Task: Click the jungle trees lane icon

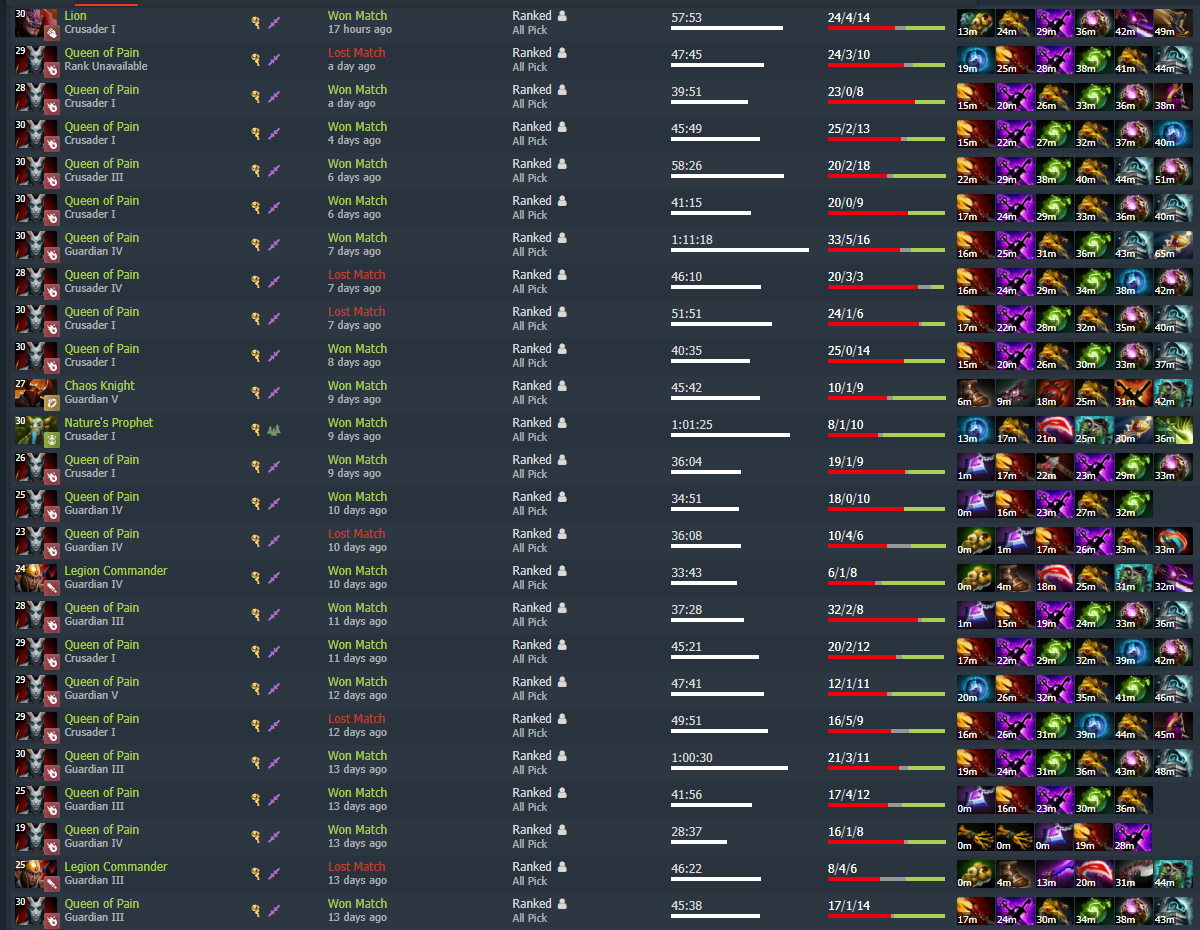Action: click(x=274, y=430)
